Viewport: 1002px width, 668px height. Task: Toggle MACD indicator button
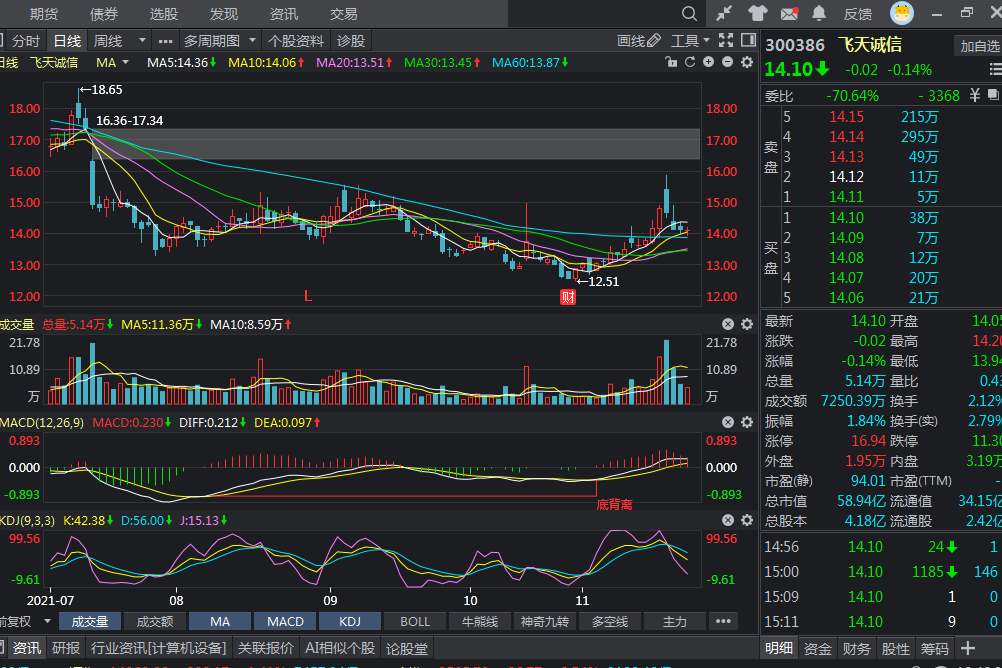285,622
